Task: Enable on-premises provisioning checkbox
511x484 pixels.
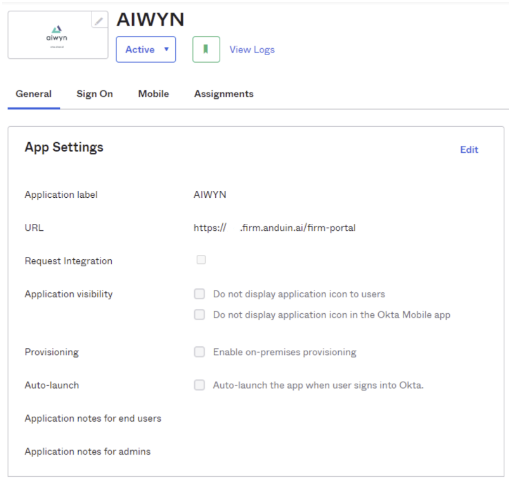Action: tap(199, 352)
